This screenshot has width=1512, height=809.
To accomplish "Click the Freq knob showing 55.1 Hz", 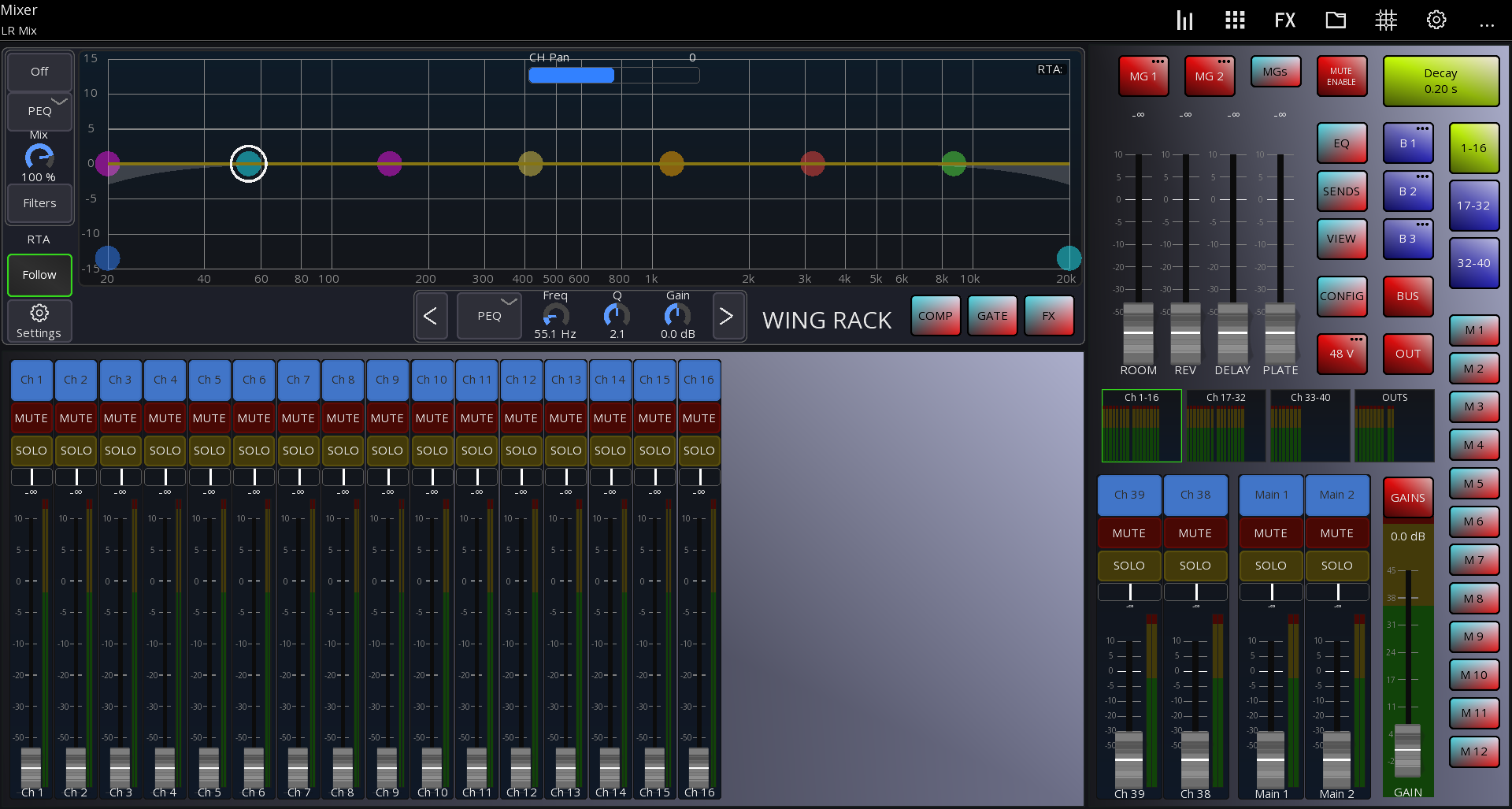I will pyautogui.click(x=555, y=316).
